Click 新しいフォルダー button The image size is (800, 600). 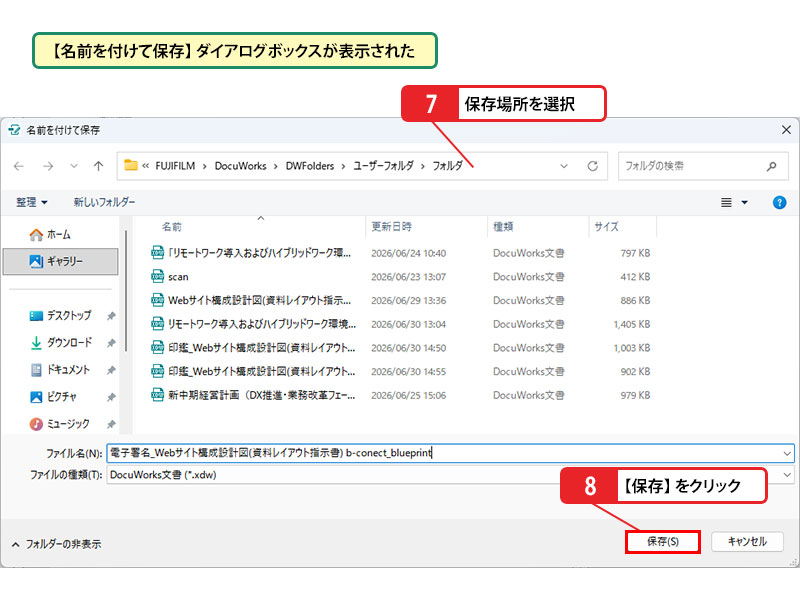[104, 203]
